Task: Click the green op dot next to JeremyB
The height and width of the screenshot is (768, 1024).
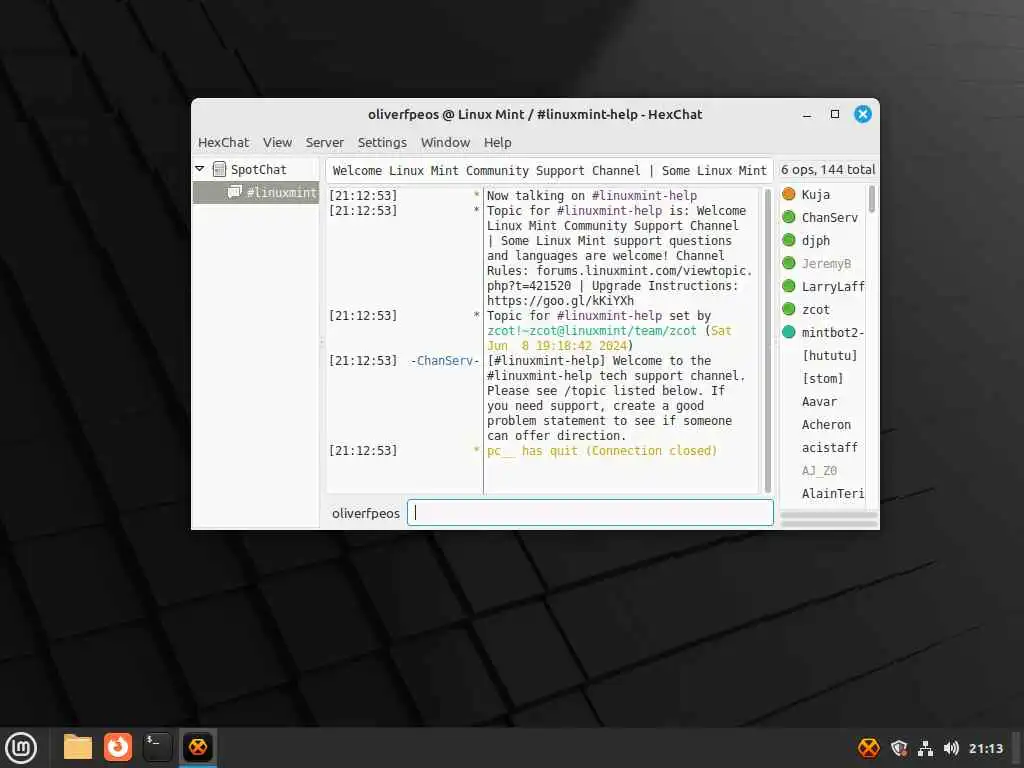Action: [788, 263]
